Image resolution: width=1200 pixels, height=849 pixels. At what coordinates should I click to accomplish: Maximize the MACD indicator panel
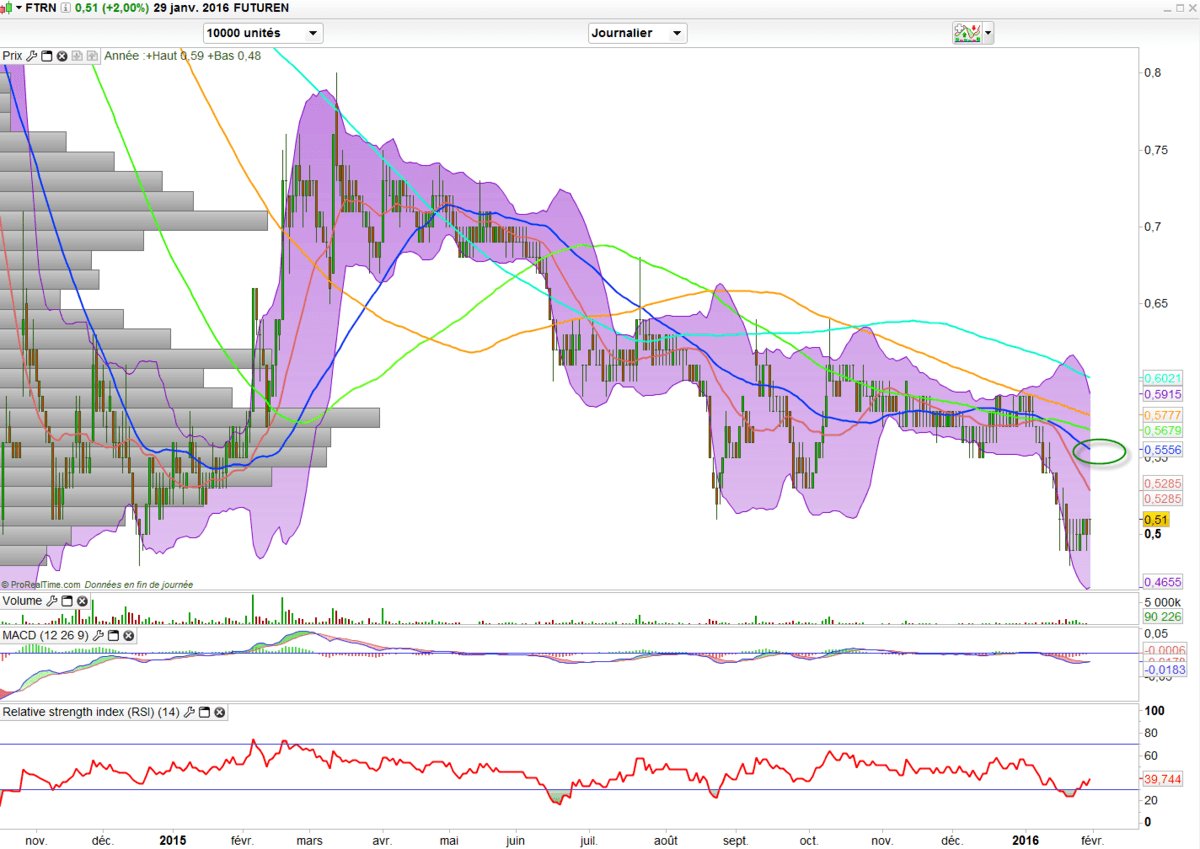click(112, 635)
